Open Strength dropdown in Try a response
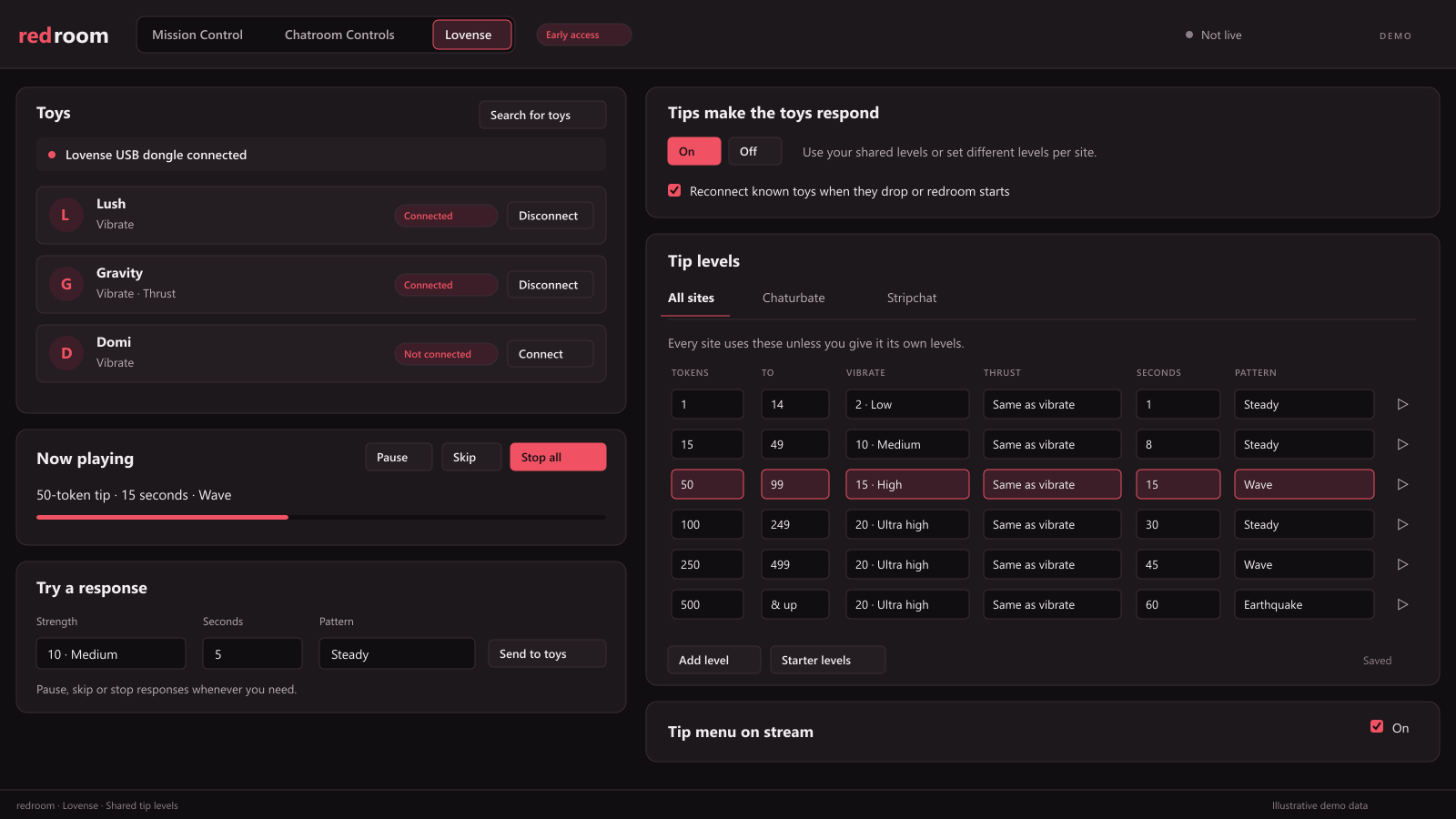This screenshot has height=819, width=1456. (x=111, y=653)
